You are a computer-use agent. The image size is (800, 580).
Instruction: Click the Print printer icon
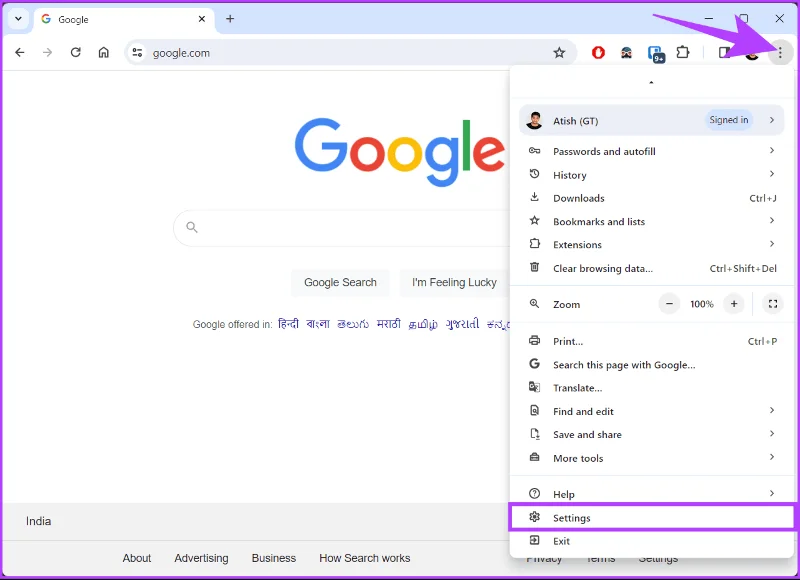pyautogui.click(x=534, y=340)
